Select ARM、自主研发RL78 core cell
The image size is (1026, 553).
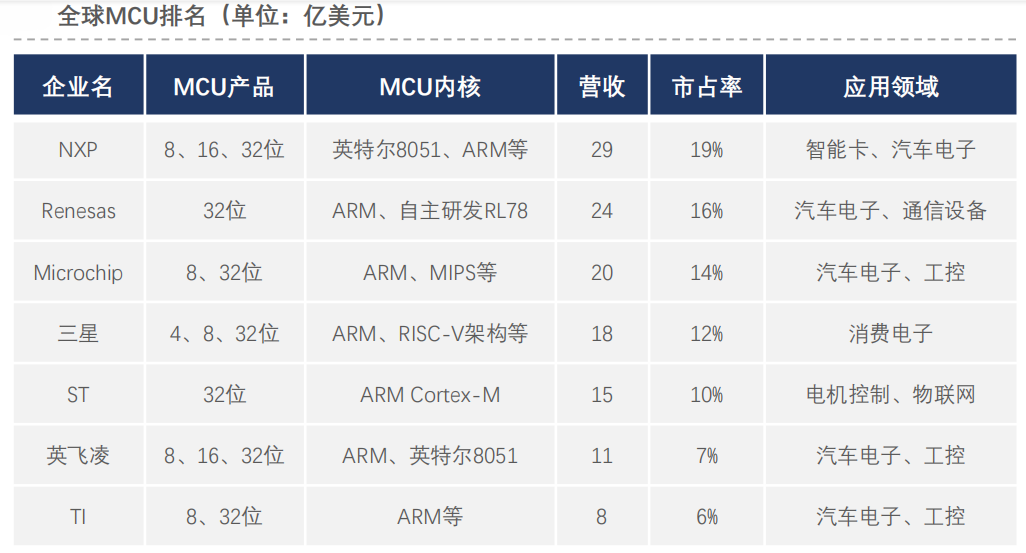pyautogui.click(x=431, y=211)
